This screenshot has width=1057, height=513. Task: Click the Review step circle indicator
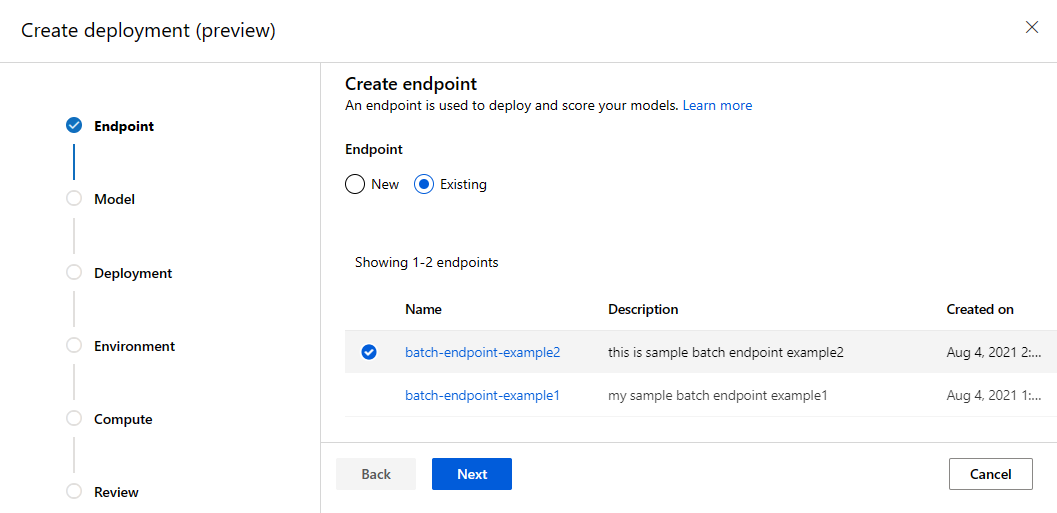tap(73, 491)
